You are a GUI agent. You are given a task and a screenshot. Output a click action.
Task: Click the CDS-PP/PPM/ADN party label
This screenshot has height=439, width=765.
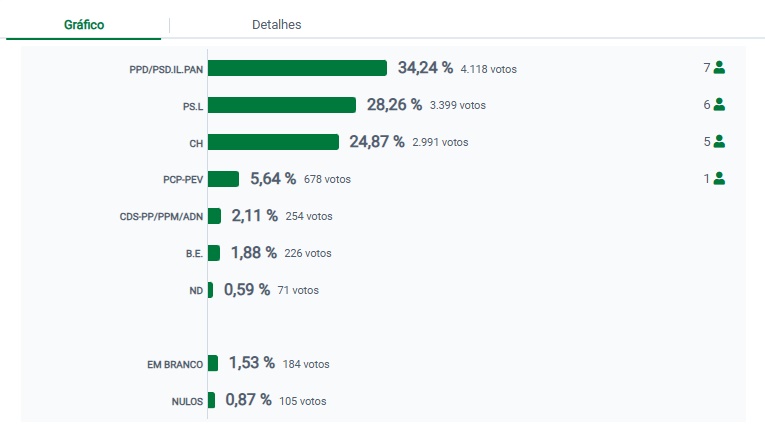click(161, 216)
